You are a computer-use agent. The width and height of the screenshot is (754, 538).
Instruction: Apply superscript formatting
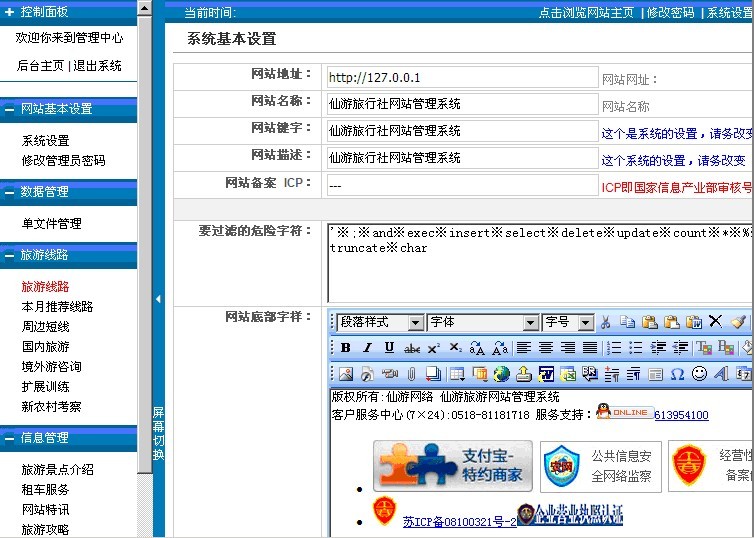click(433, 348)
